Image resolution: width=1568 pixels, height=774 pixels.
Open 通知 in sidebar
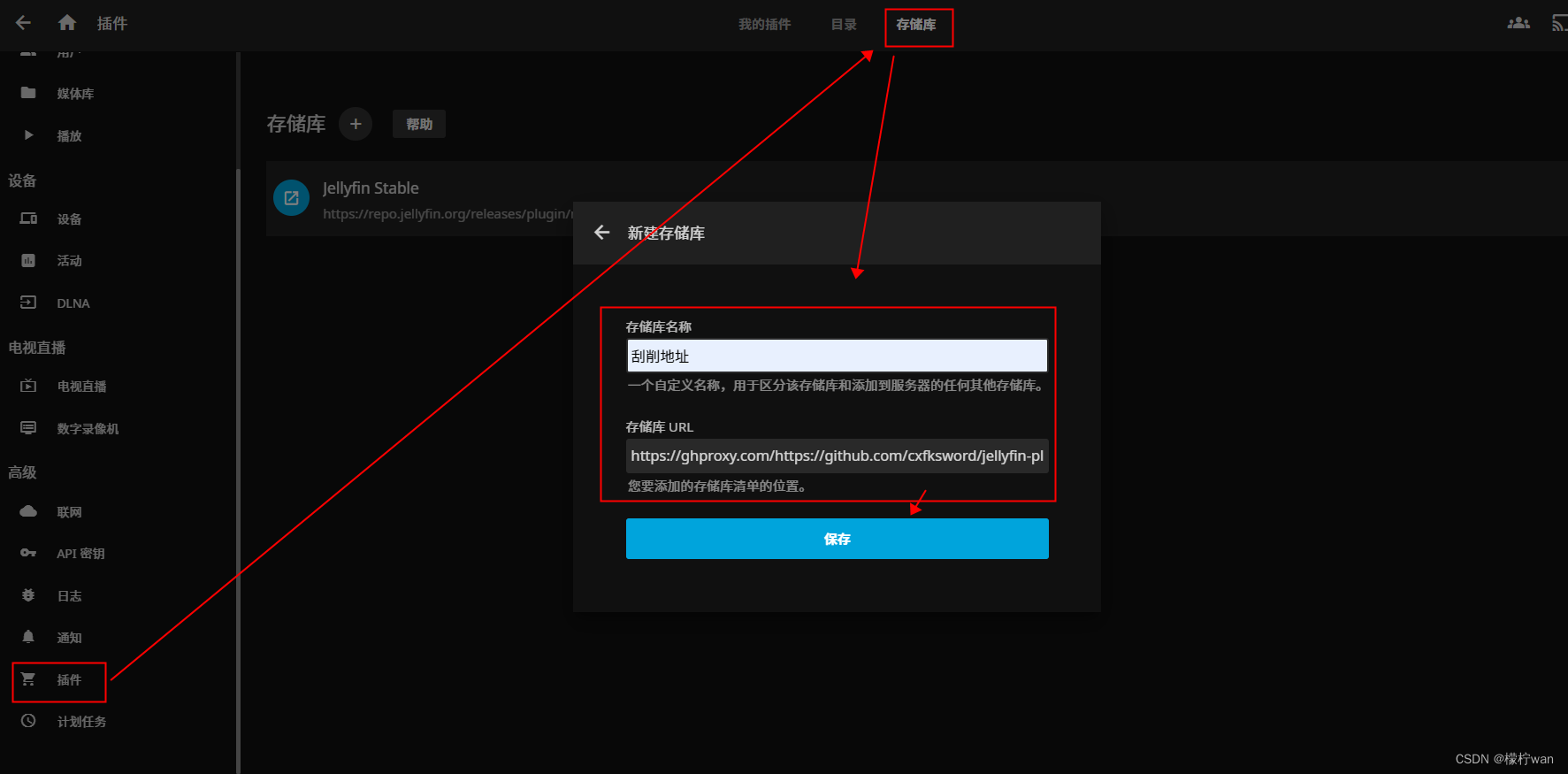coord(69,638)
